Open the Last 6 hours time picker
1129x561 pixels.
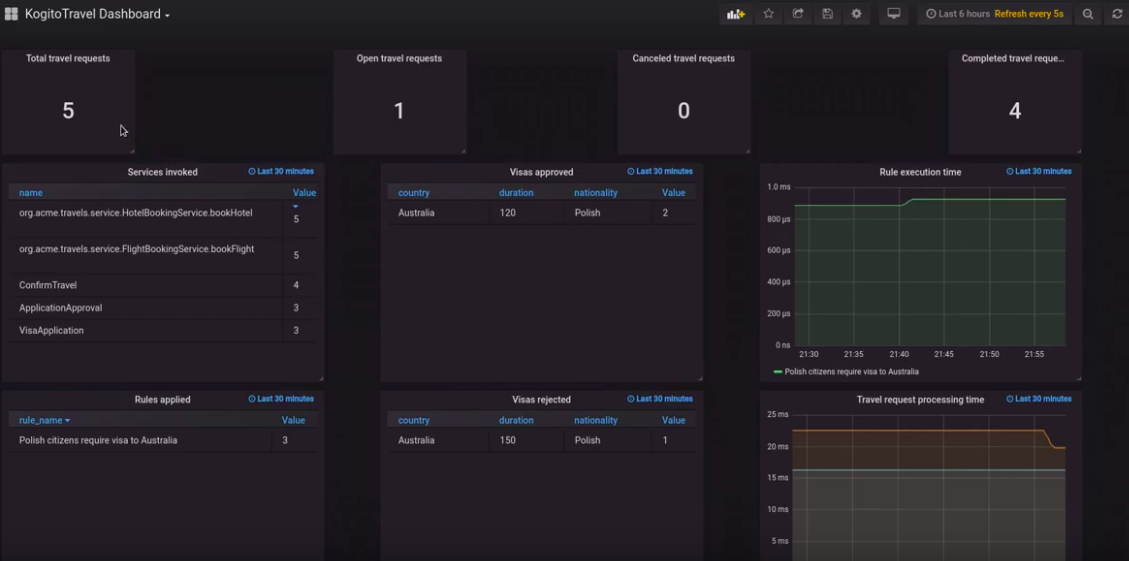[x=994, y=14]
